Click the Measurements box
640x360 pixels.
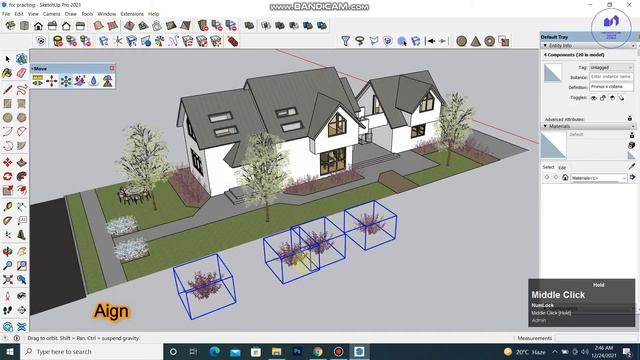click(596, 338)
